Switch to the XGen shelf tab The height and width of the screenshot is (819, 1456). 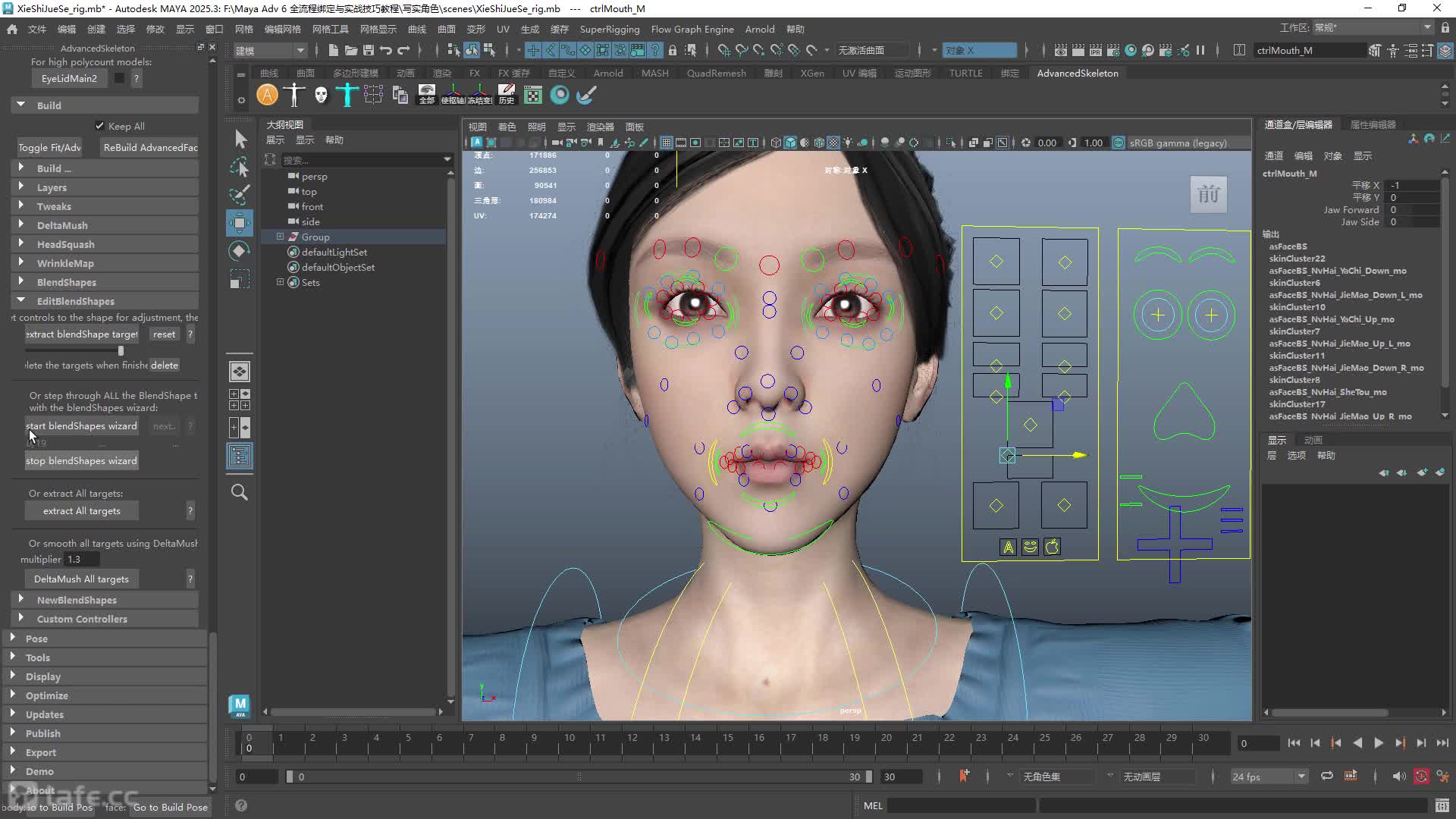point(812,73)
